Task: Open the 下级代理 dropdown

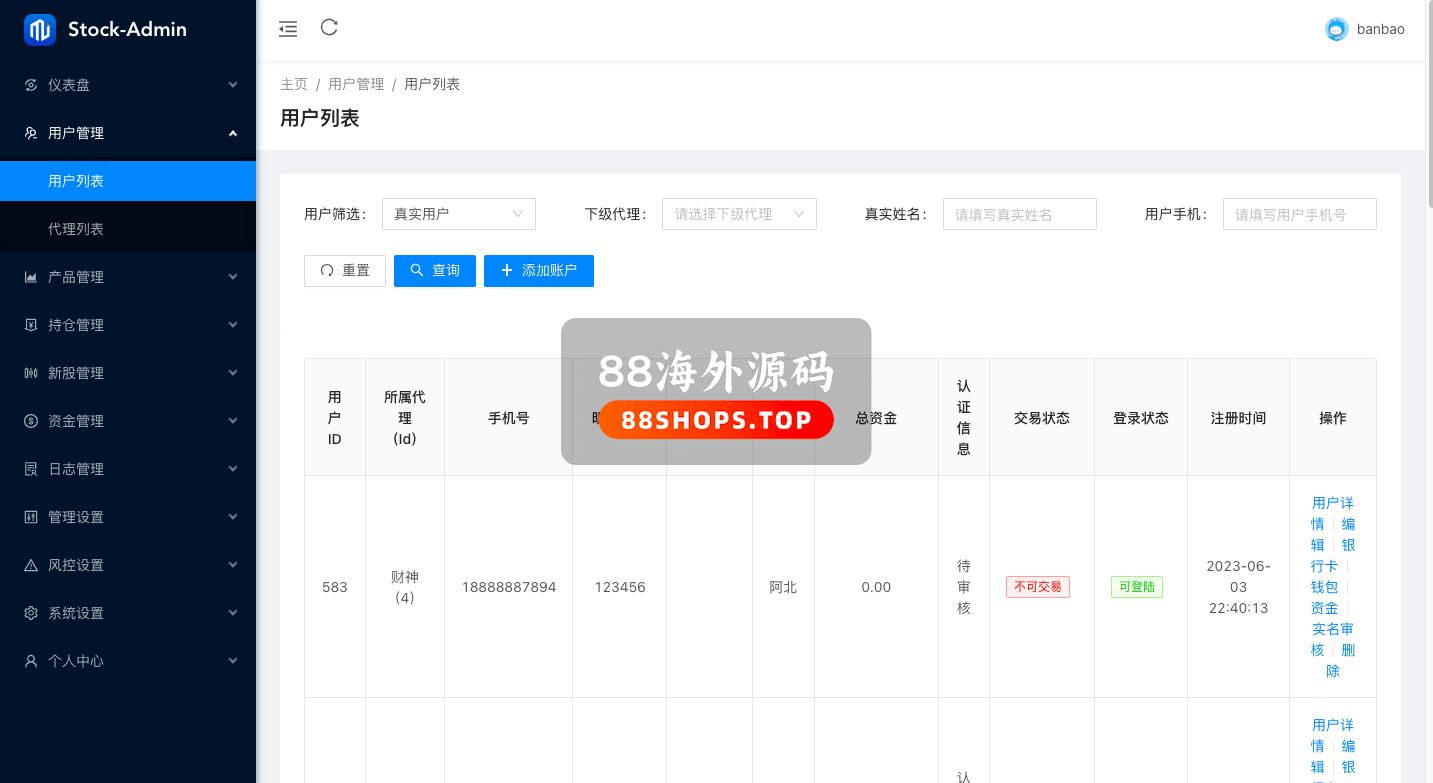Action: [739, 214]
